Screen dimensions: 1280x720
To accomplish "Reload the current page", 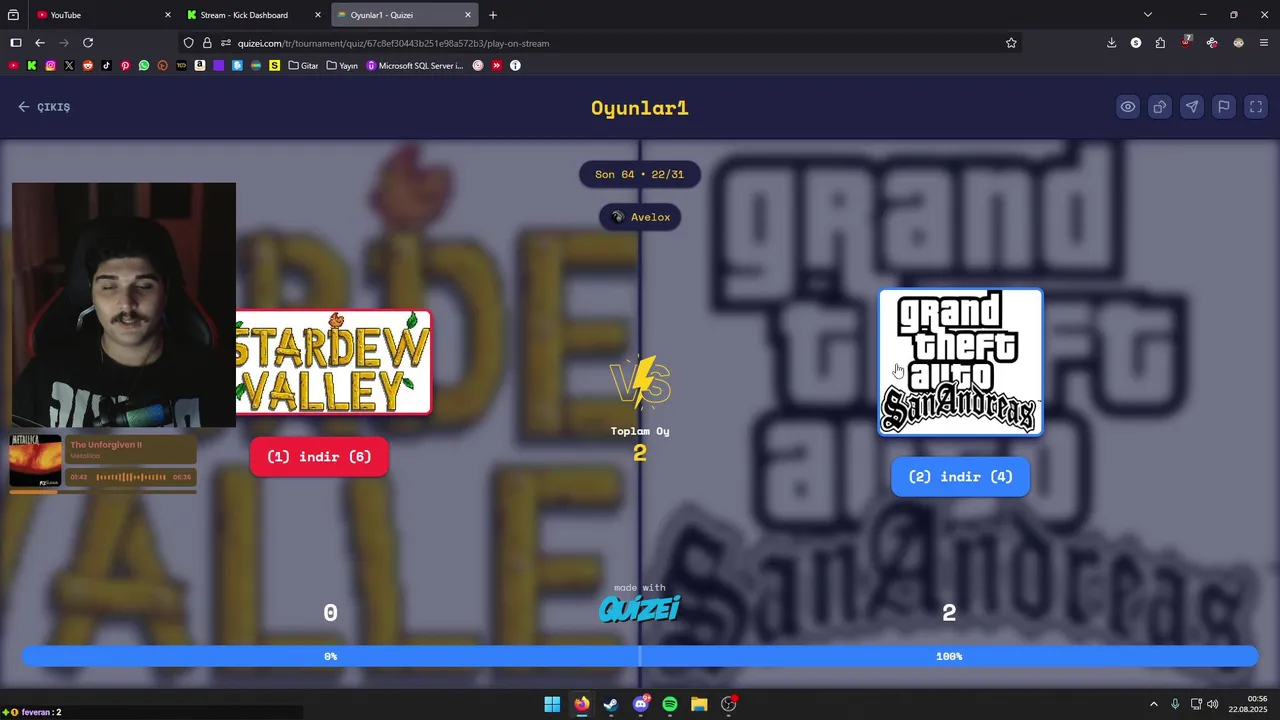I will click(88, 43).
